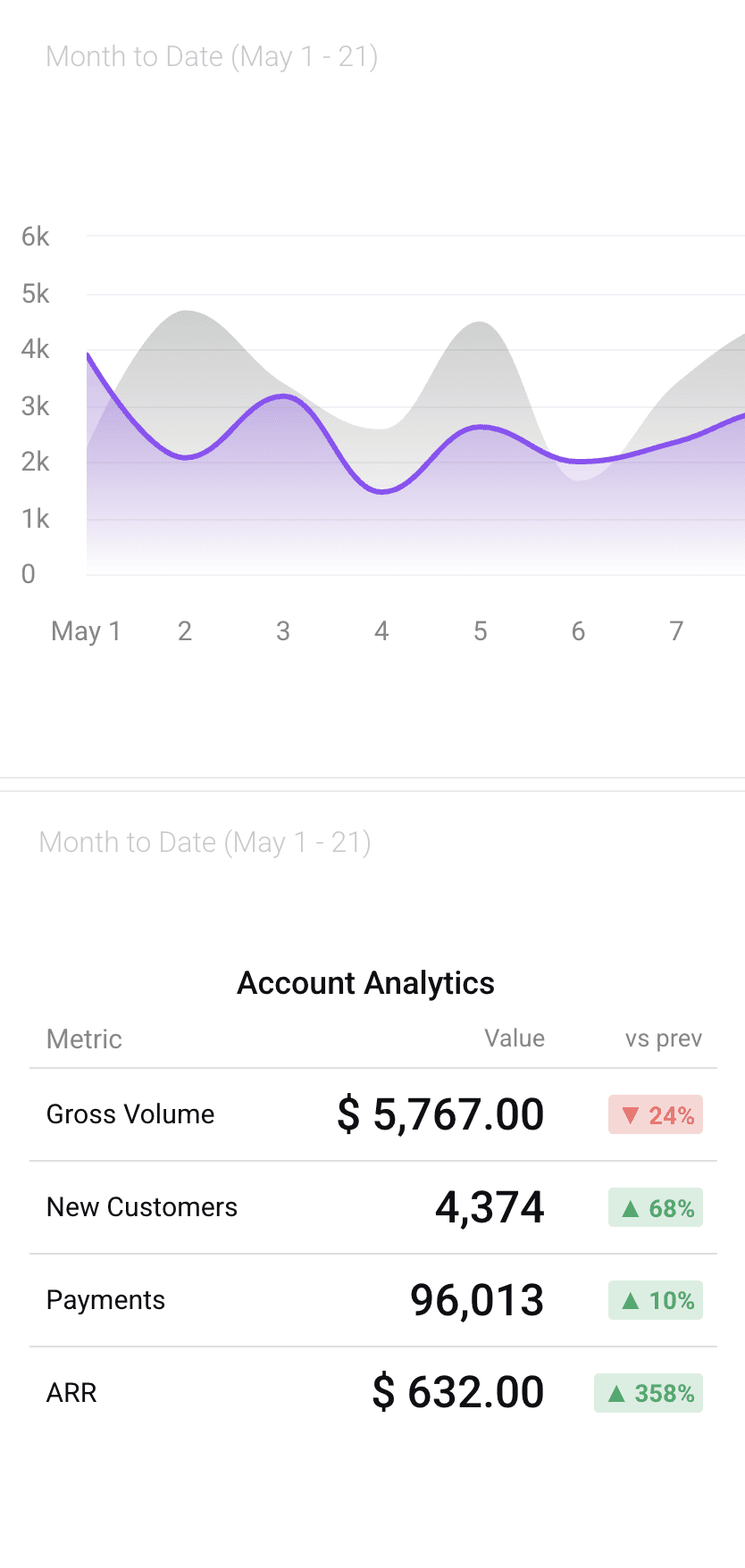
Task: Click the $ 5,767.00 gross volume value
Action: (440, 1114)
